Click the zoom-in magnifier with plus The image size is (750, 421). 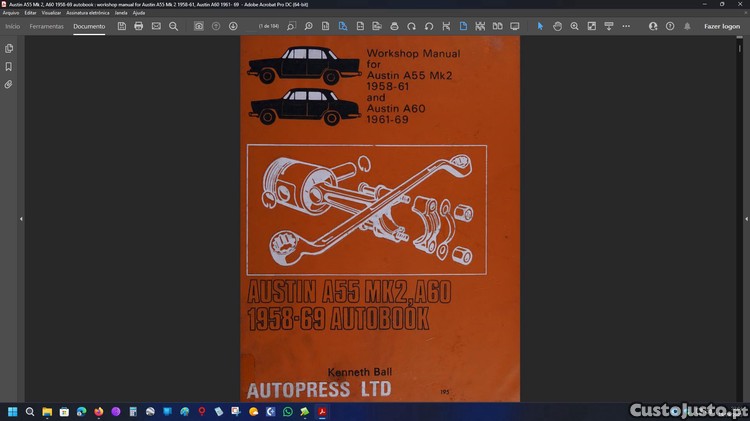574,26
